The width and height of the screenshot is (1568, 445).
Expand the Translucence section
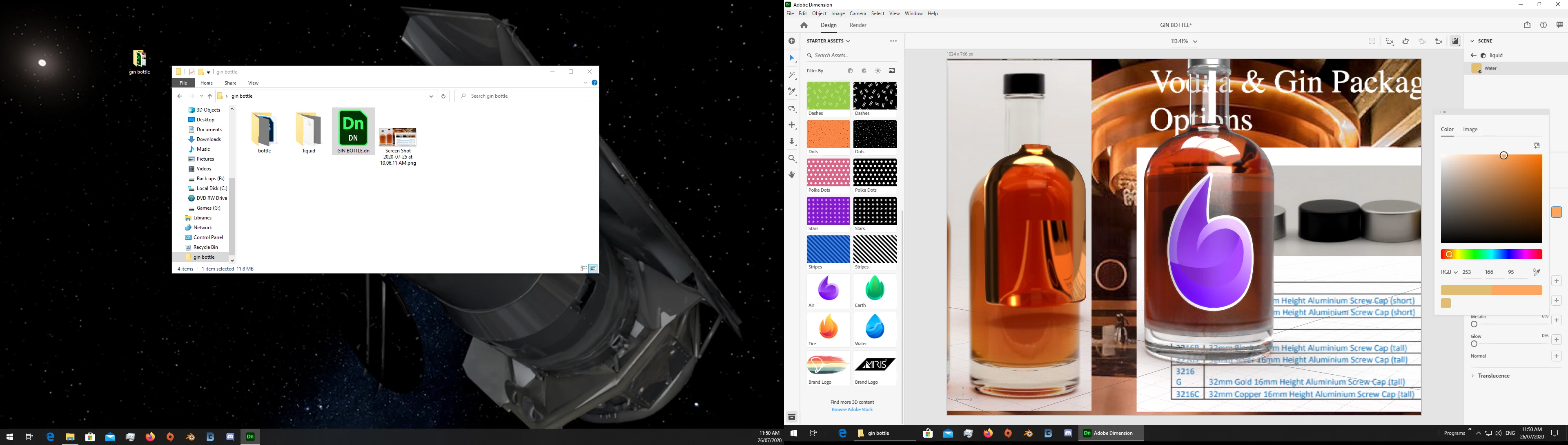(1491, 376)
